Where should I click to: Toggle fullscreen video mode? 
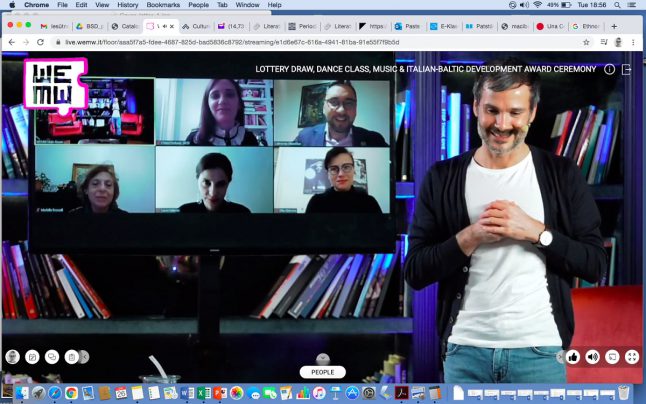point(632,356)
